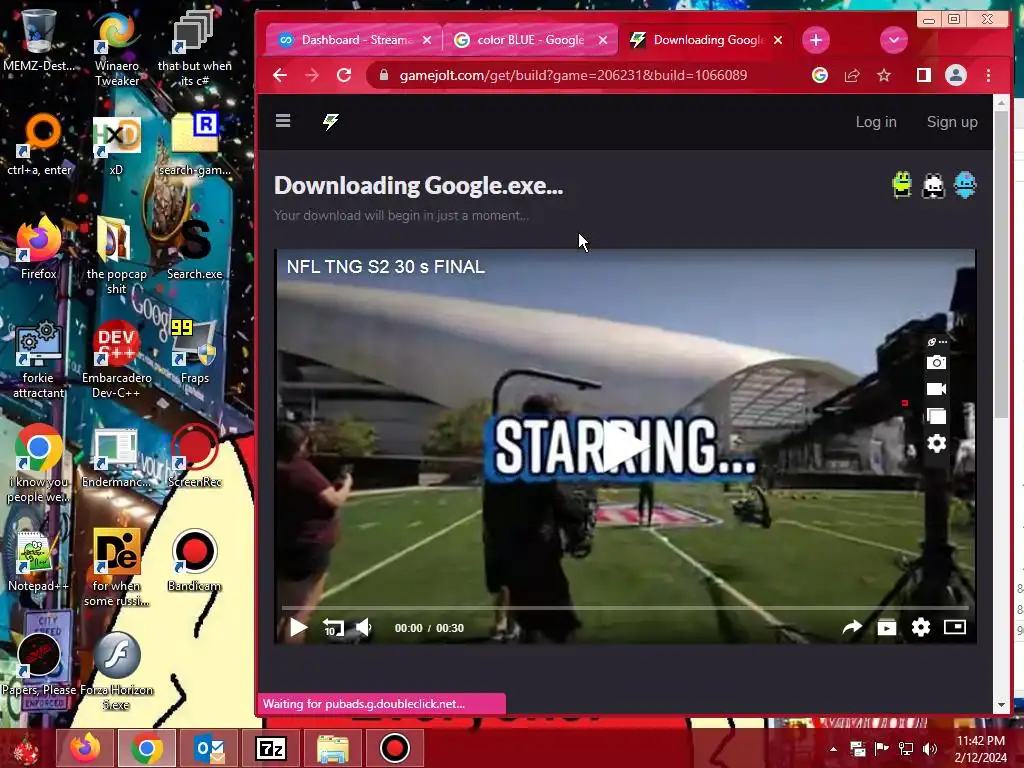Mute the video with the speaker icon
Screen dimensions: 1024x768
tap(364, 628)
